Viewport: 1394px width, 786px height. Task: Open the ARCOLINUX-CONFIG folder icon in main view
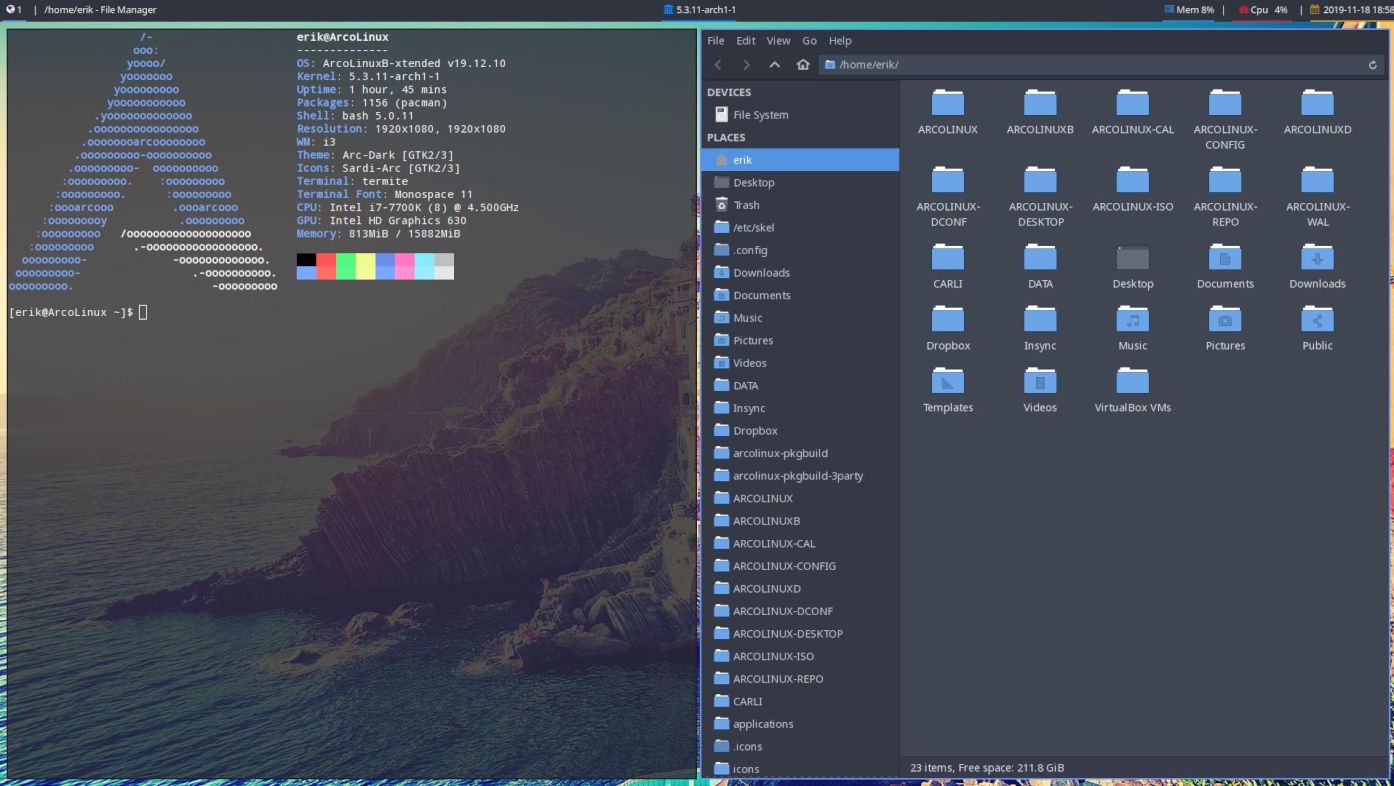(1225, 102)
